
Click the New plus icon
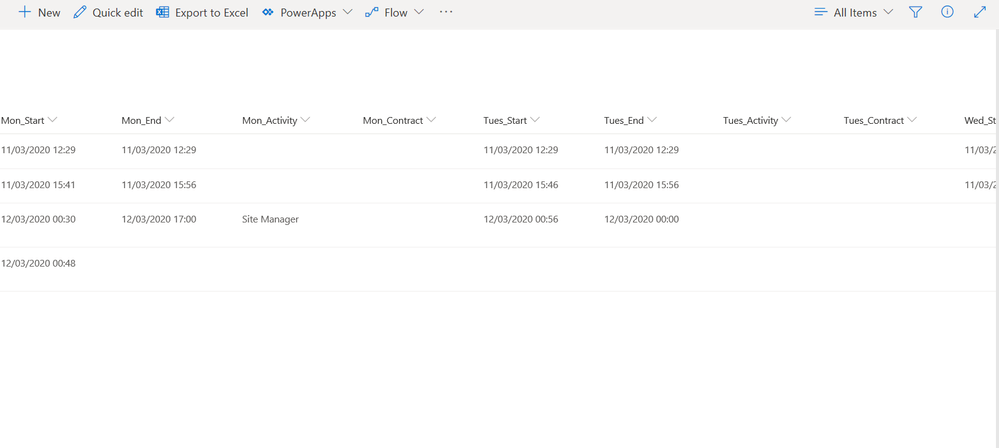click(24, 12)
